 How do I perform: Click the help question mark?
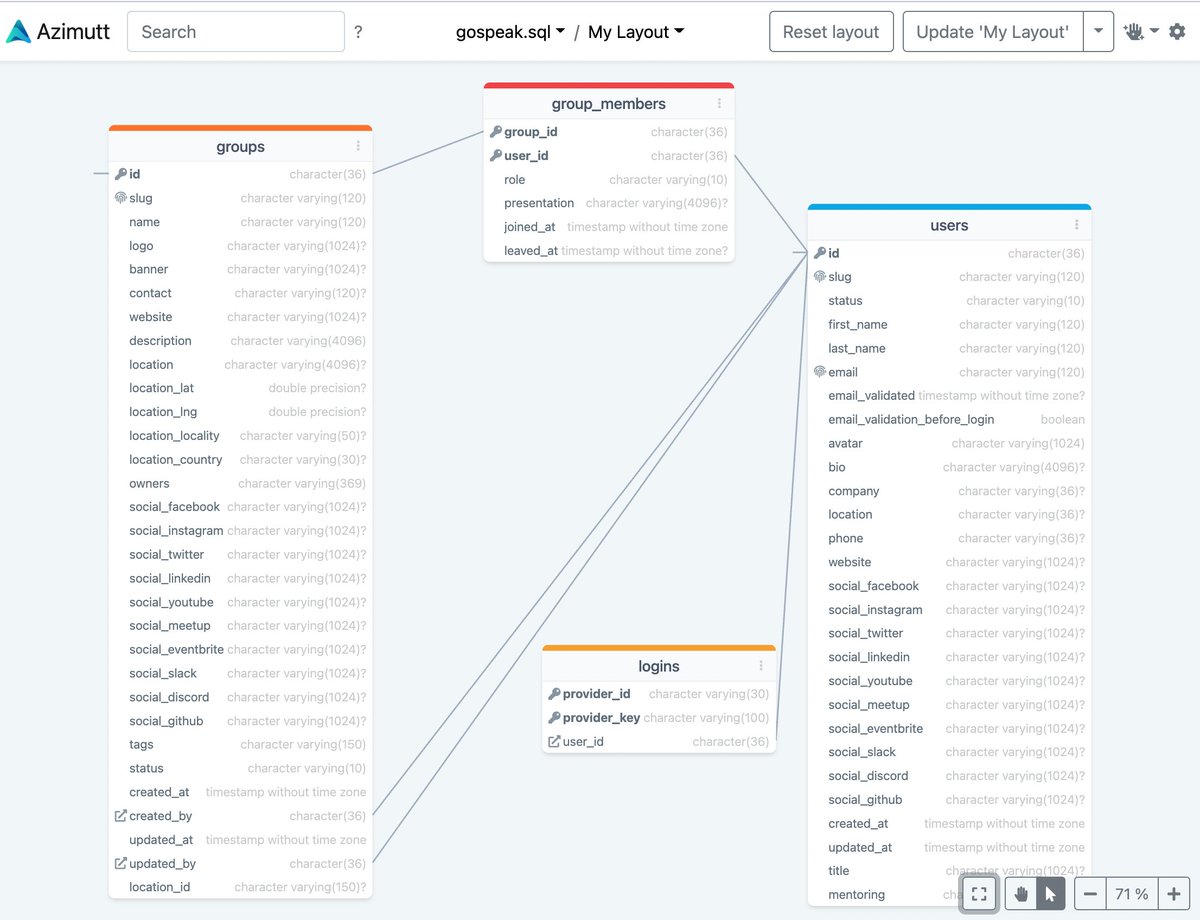tap(358, 31)
